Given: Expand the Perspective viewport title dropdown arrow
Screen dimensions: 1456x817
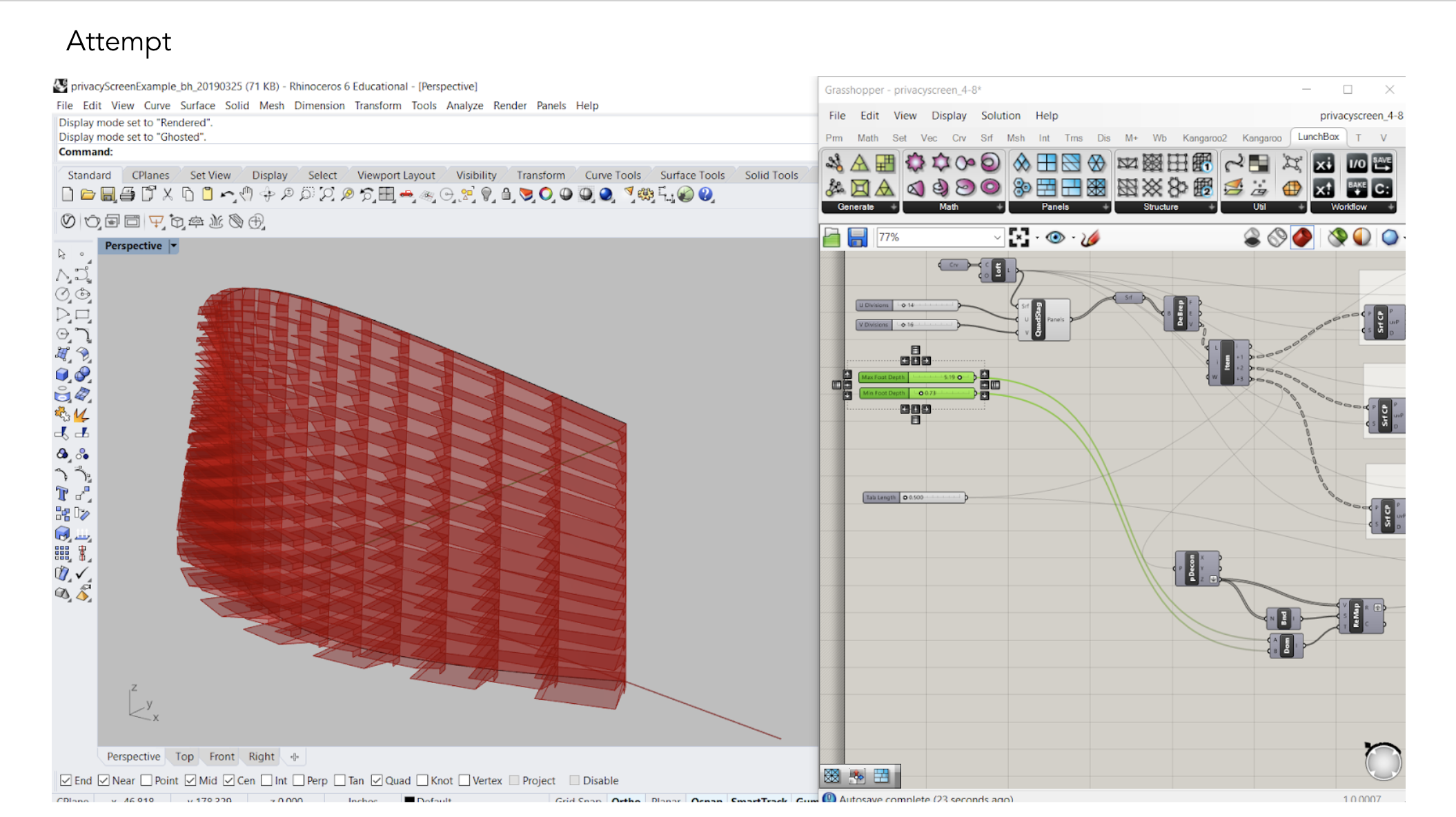Looking at the screenshot, I should 174,246.
